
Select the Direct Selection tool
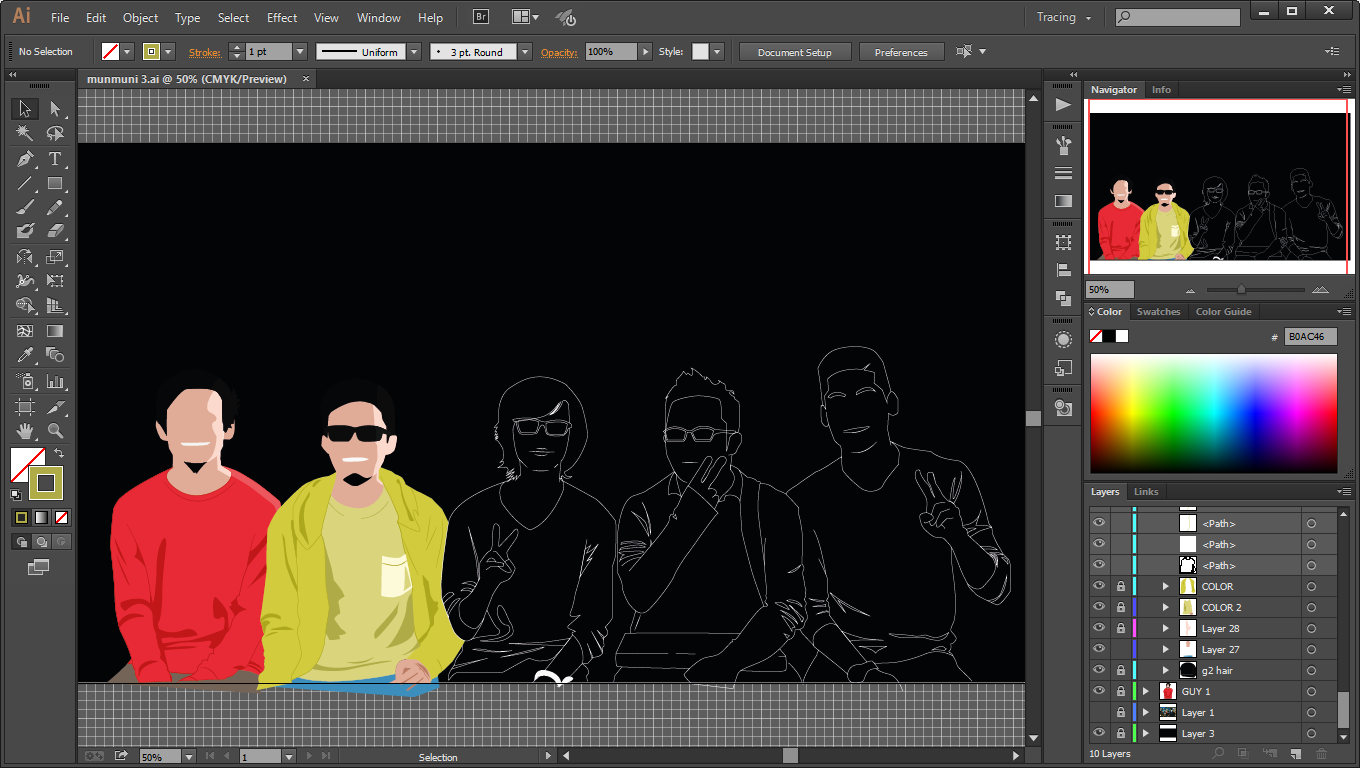tap(55, 109)
